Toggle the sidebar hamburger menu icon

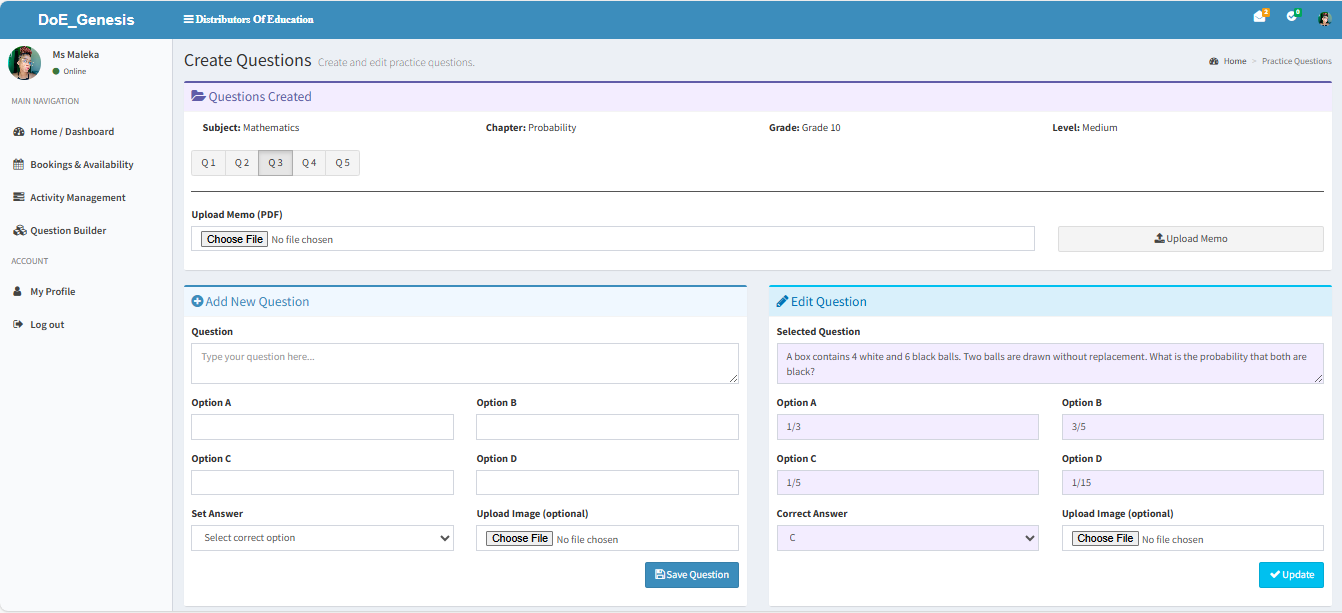pyautogui.click(x=189, y=19)
